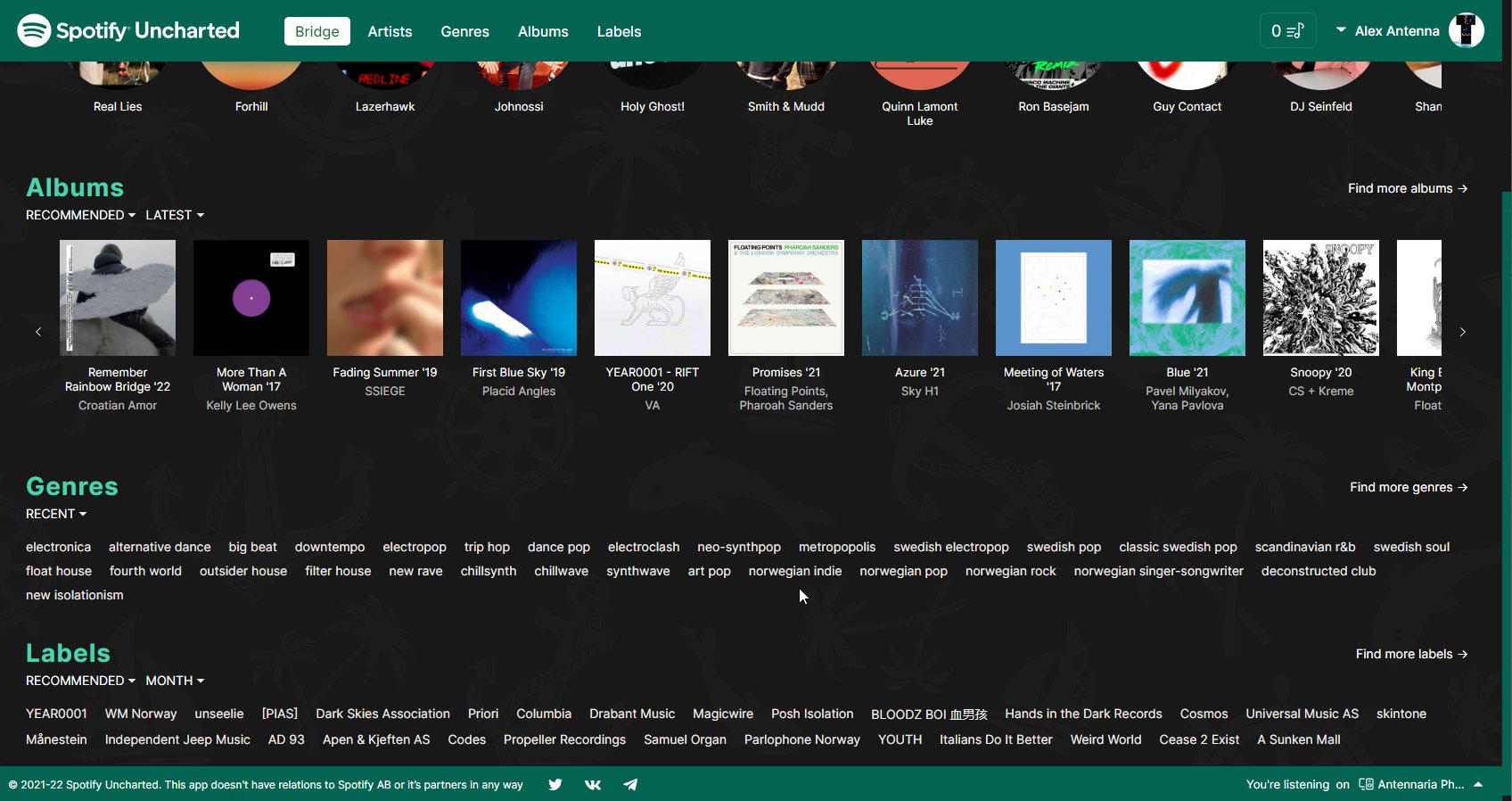Open the Posh Isolation label
Image resolution: width=1512 pixels, height=801 pixels.
812,714
